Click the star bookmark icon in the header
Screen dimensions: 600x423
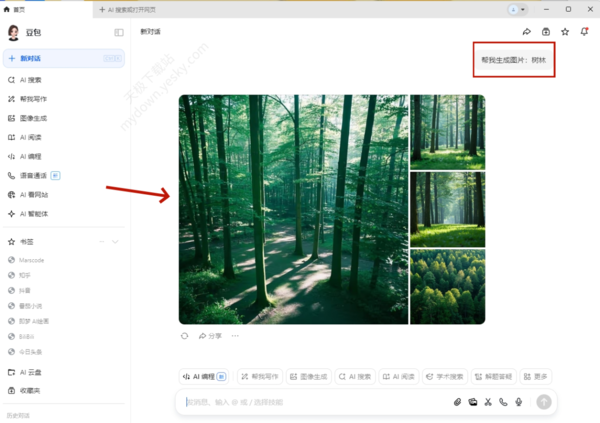tap(565, 32)
